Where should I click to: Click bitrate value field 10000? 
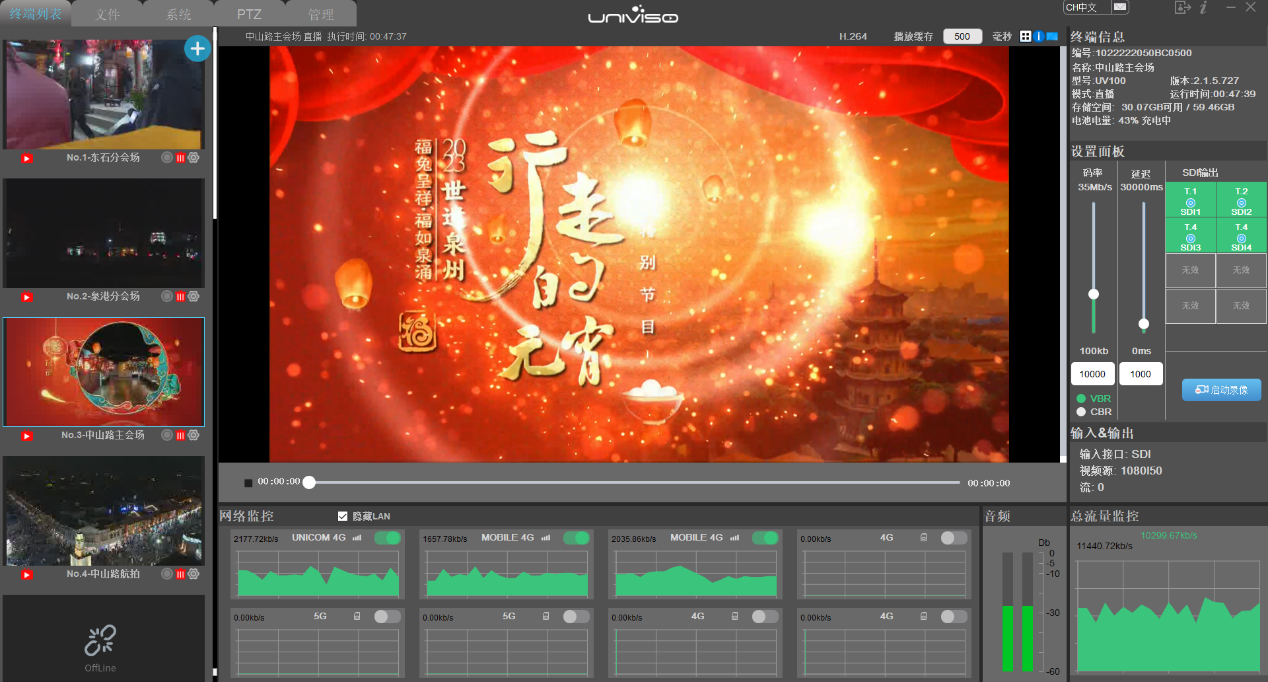(x=1092, y=374)
